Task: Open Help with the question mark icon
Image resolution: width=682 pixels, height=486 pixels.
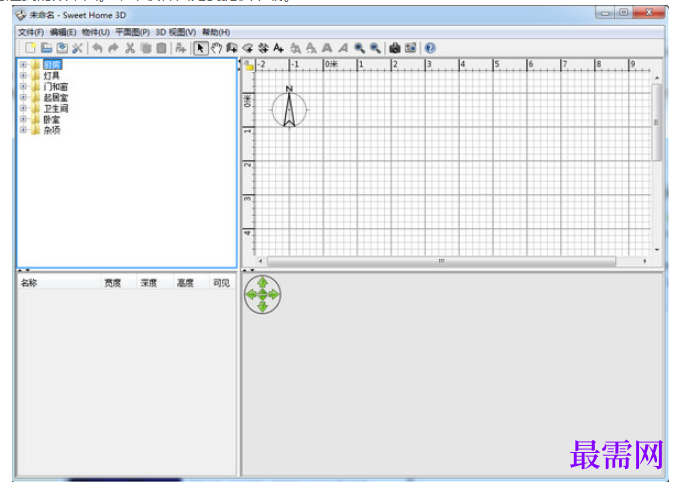Action: click(430, 48)
